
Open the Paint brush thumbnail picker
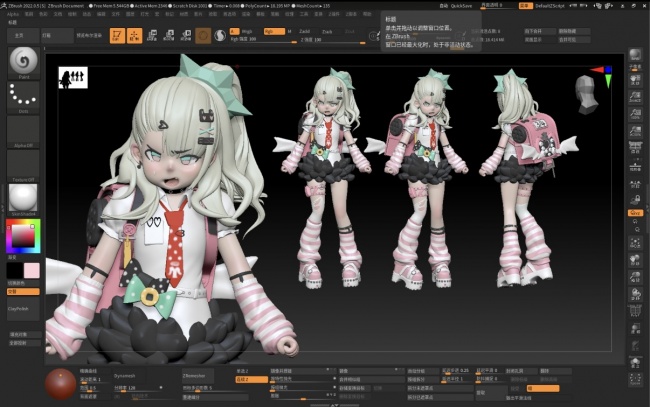click(x=24, y=62)
